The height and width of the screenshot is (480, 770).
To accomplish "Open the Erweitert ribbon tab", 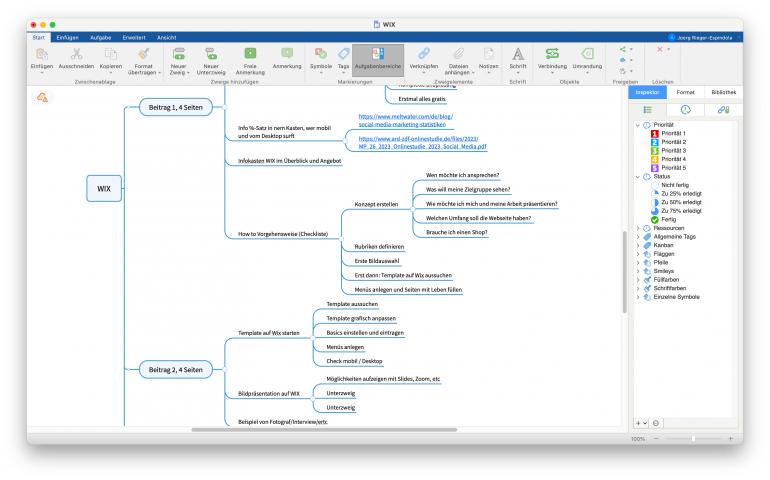I will [x=134, y=37].
